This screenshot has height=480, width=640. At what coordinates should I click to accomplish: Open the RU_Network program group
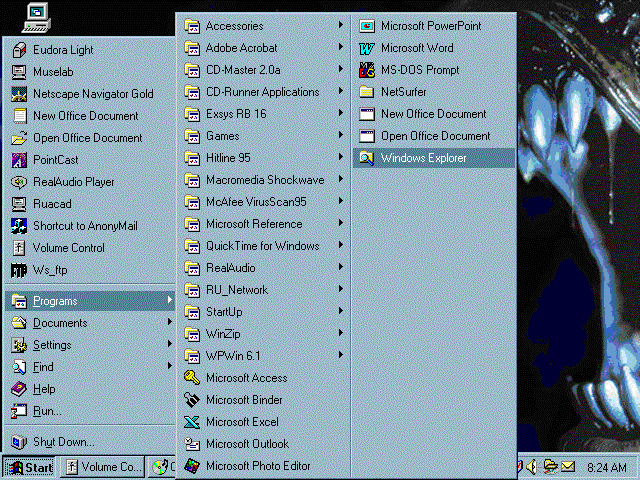[264, 291]
